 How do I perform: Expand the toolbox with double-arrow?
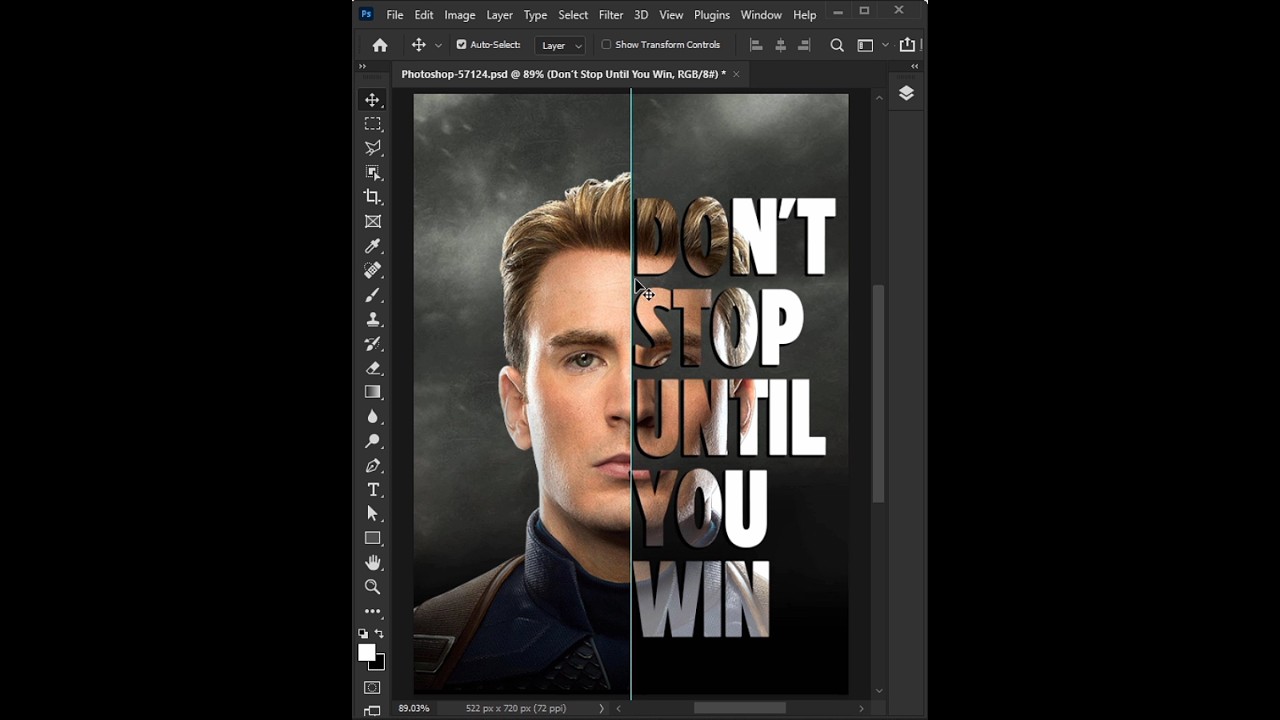(x=362, y=66)
